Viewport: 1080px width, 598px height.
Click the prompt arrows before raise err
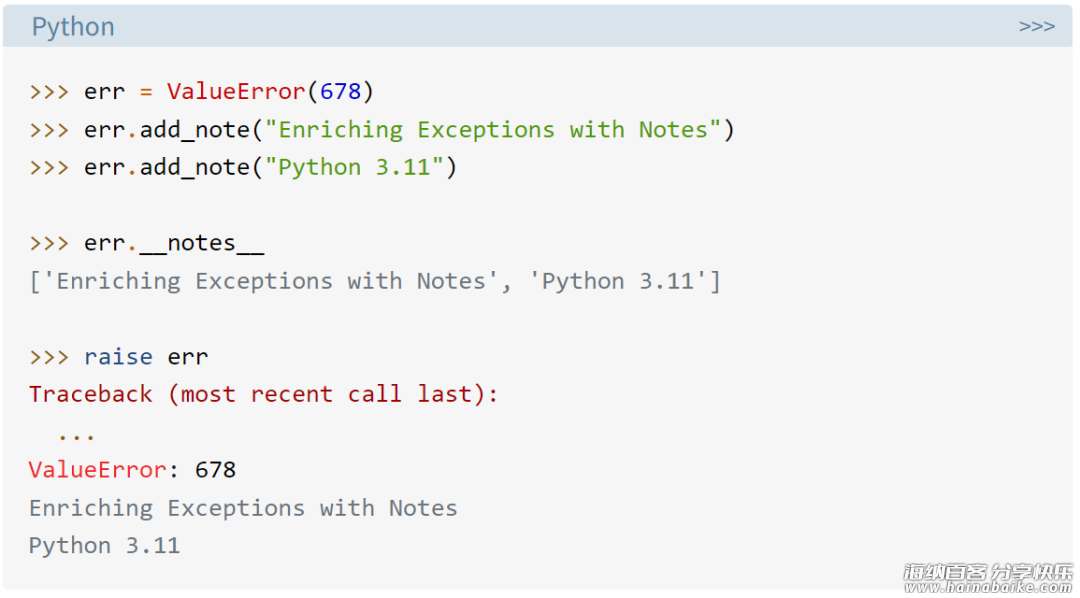(49, 357)
